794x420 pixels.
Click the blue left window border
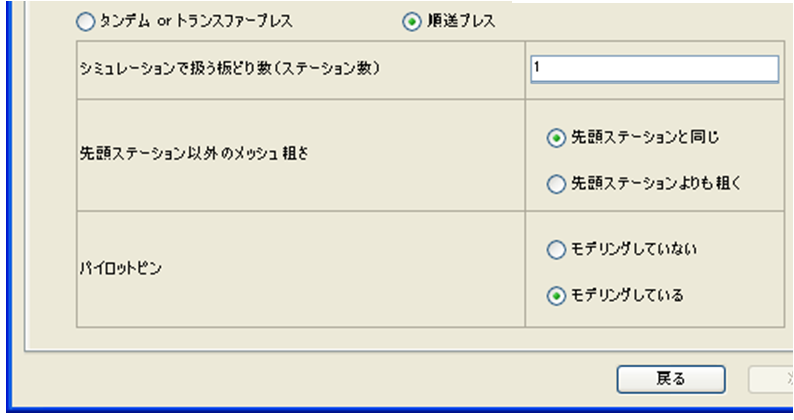pos(9,203)
